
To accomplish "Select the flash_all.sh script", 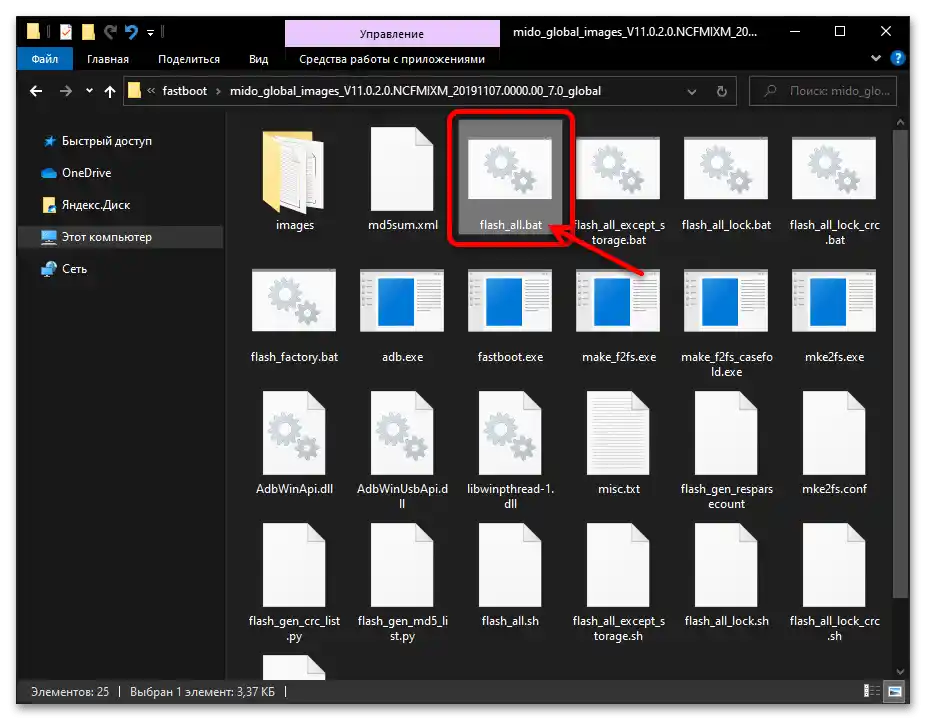I will point(510,575).
